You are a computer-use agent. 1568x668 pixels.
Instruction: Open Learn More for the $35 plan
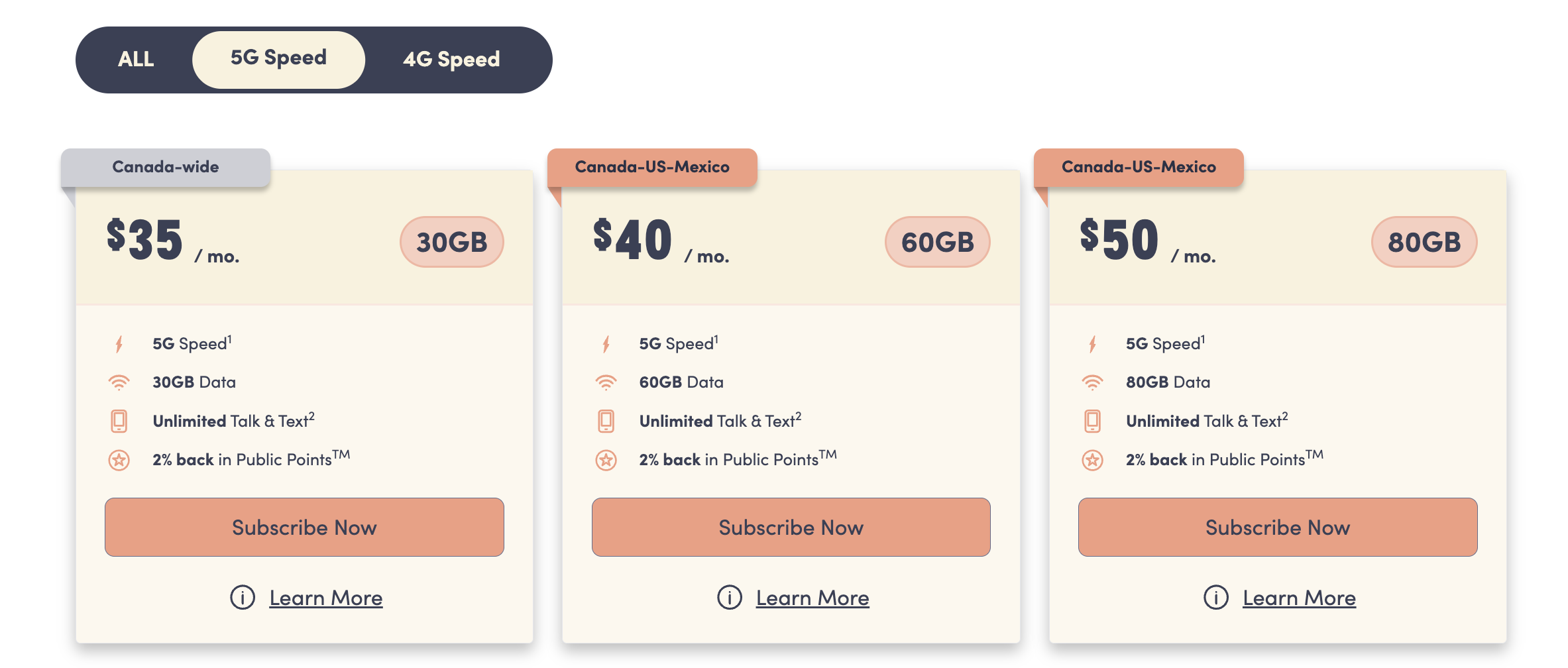[325, 598]
